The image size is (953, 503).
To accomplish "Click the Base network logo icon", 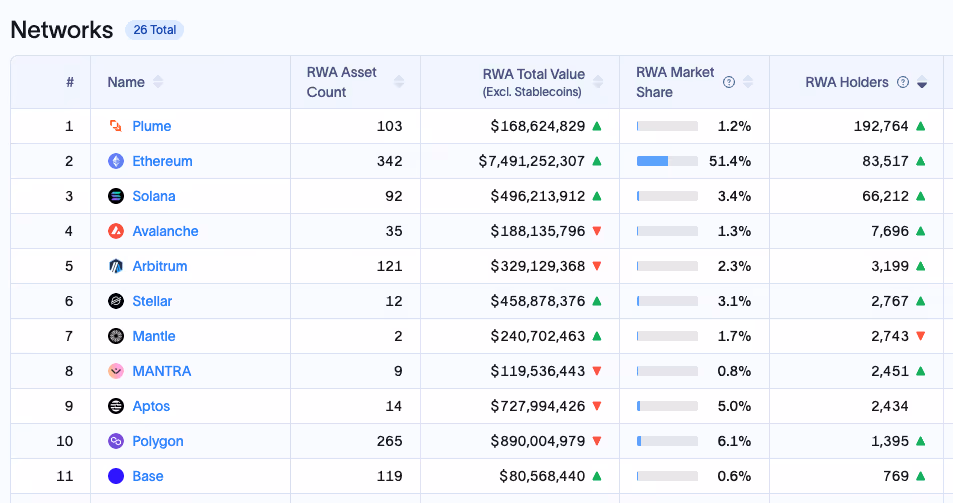I will coord(115,476).
